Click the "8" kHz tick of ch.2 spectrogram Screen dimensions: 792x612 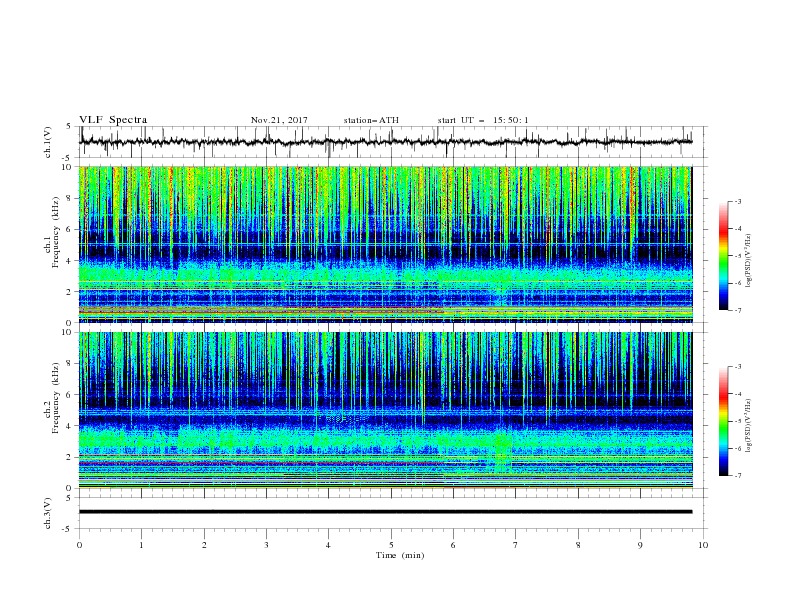[x=71, y=364]
